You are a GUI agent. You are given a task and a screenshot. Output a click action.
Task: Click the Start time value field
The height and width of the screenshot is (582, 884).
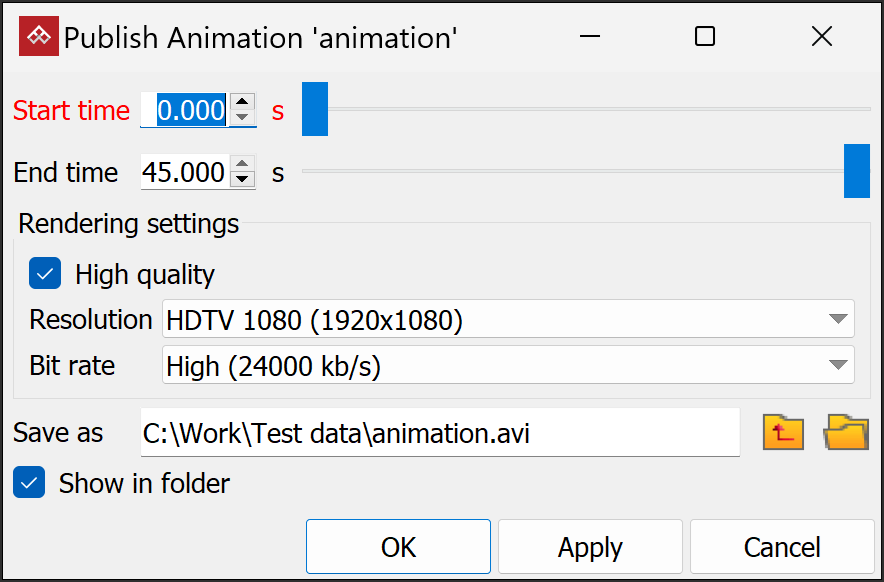pos(190,110)
